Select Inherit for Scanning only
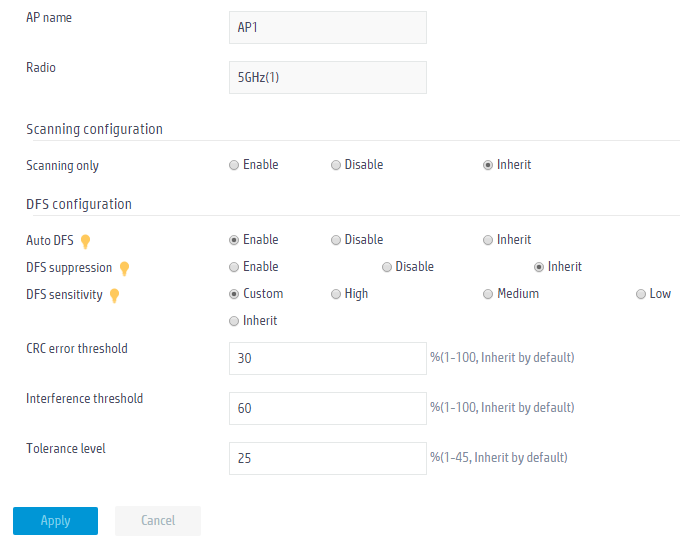685x545 pixels. (488, 165)
